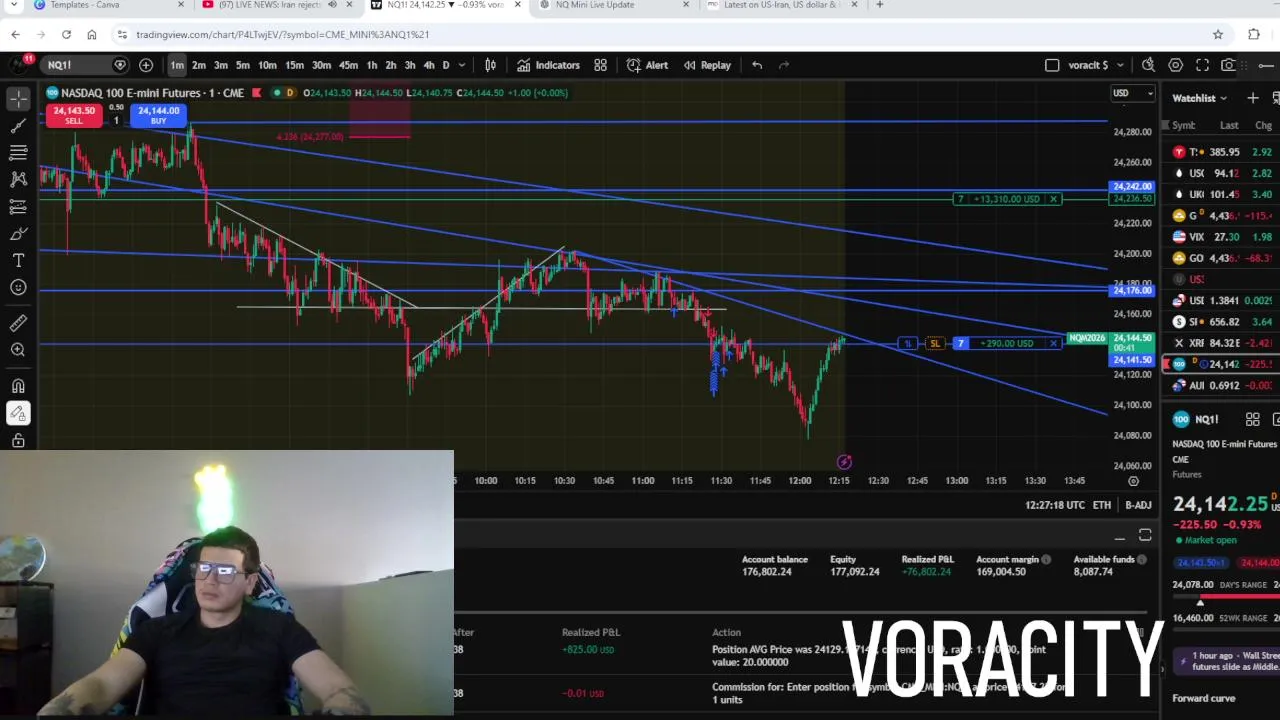The height and width of the screenshot is (720, 1280).
Task: Switch to the 30m timeframe
Action: point(321,65)
